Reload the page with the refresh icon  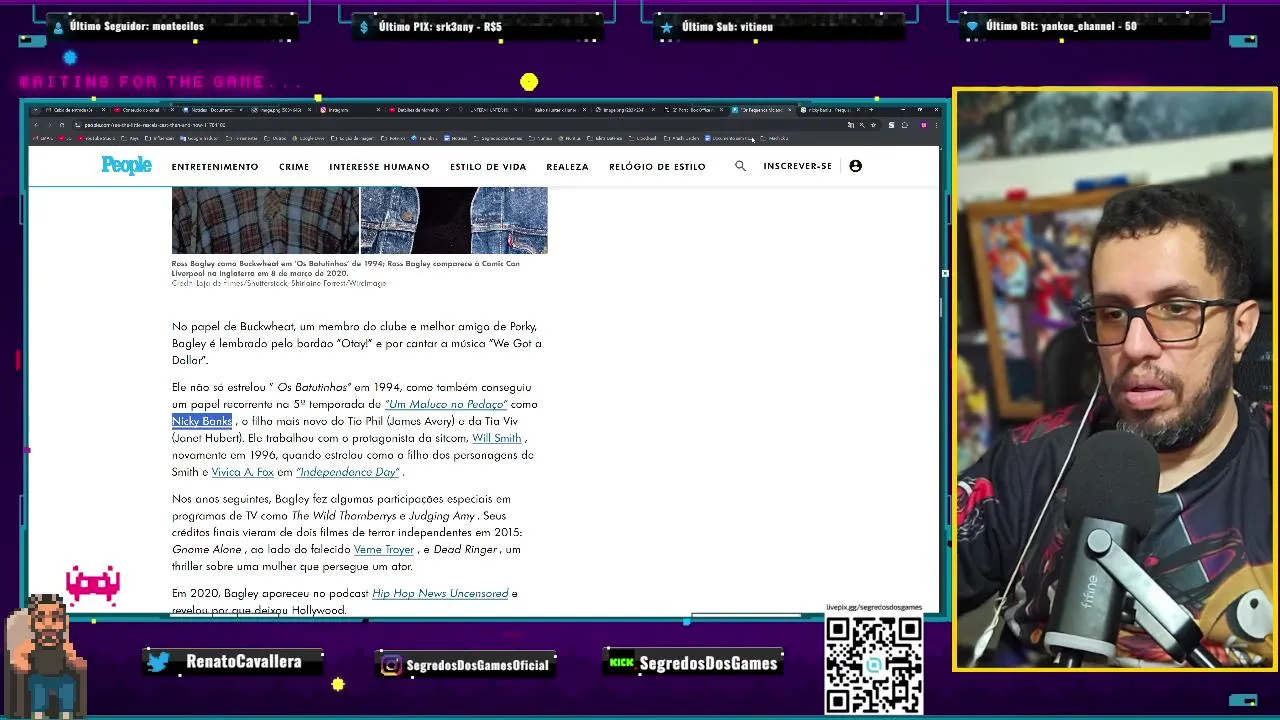pos(62,125)
